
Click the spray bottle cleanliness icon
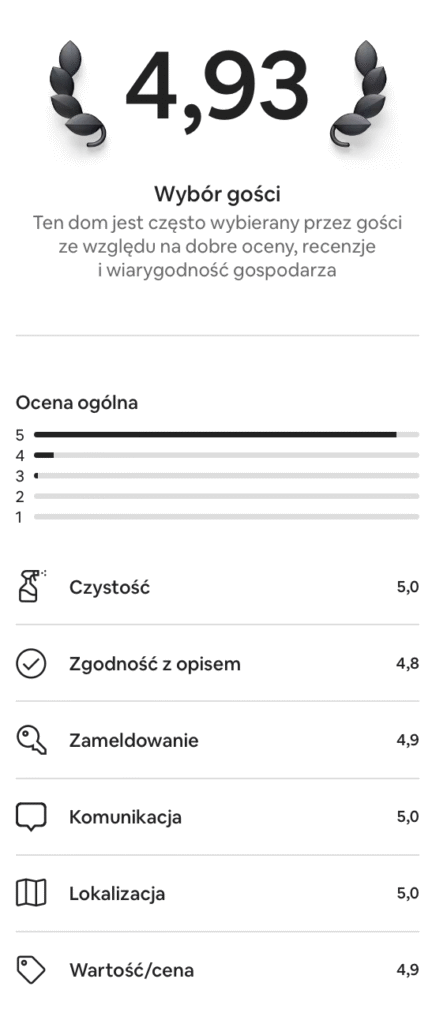[x=31, y=586]
